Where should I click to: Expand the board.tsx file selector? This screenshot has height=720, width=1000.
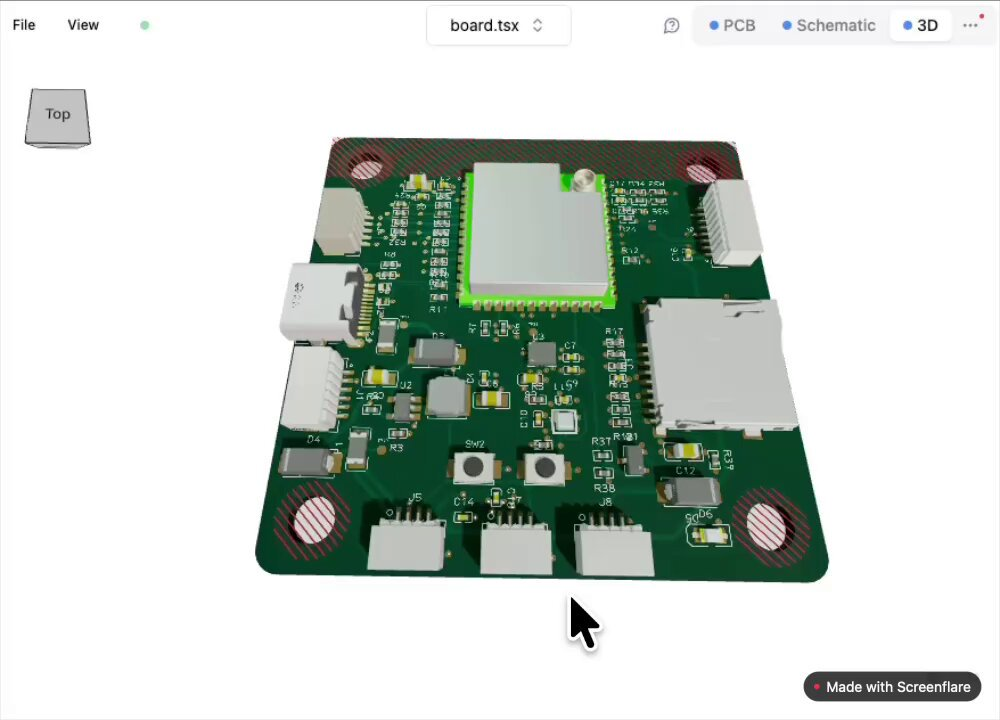498,26
